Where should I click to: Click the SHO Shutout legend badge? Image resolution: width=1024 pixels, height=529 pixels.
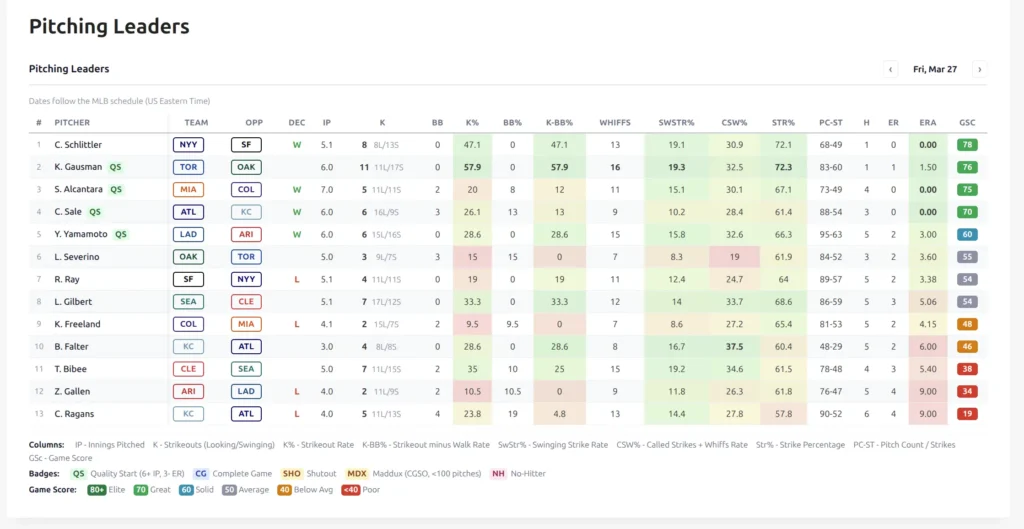pyautogui.click(x=291, y=474)
